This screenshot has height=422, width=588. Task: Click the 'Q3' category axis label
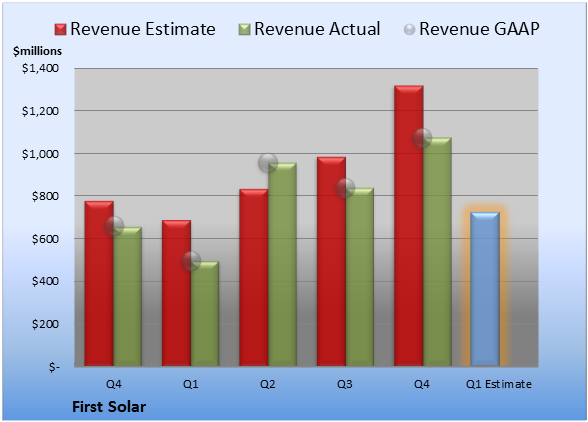[x=345, y=384]
